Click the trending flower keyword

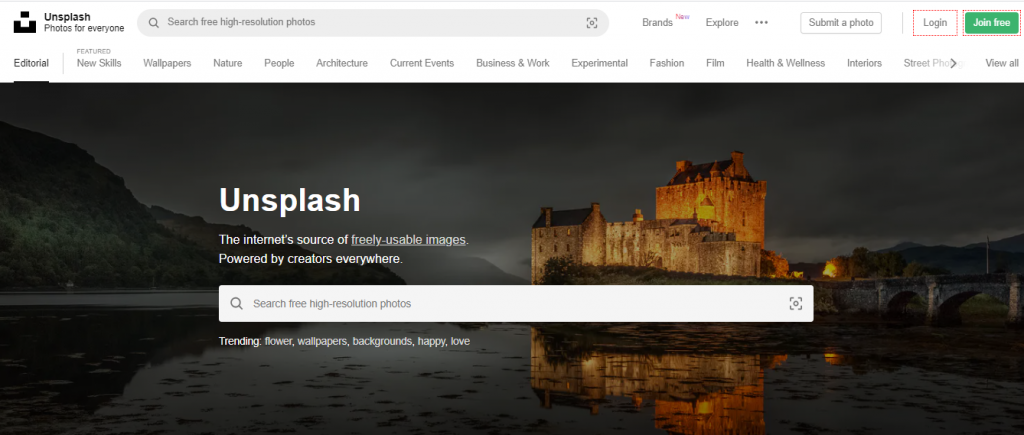click(x=277, y=341)
